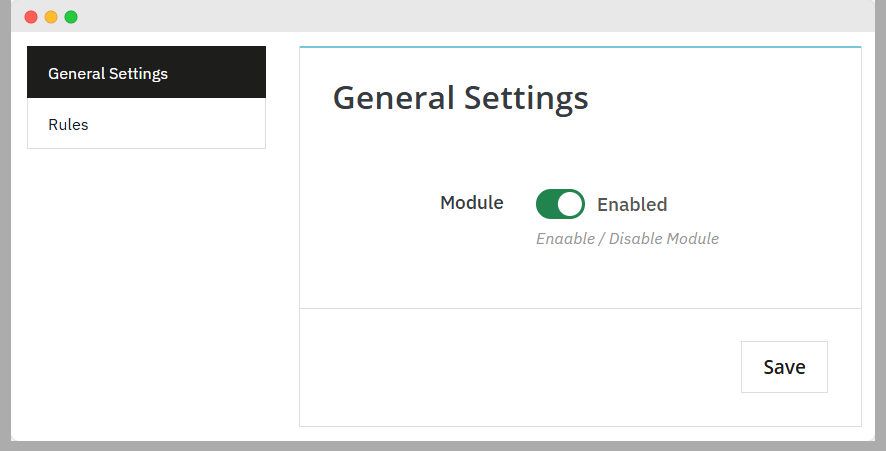Disable the Module toggle switch
Screen dimensions: 886x451
[x=560, y=204]
